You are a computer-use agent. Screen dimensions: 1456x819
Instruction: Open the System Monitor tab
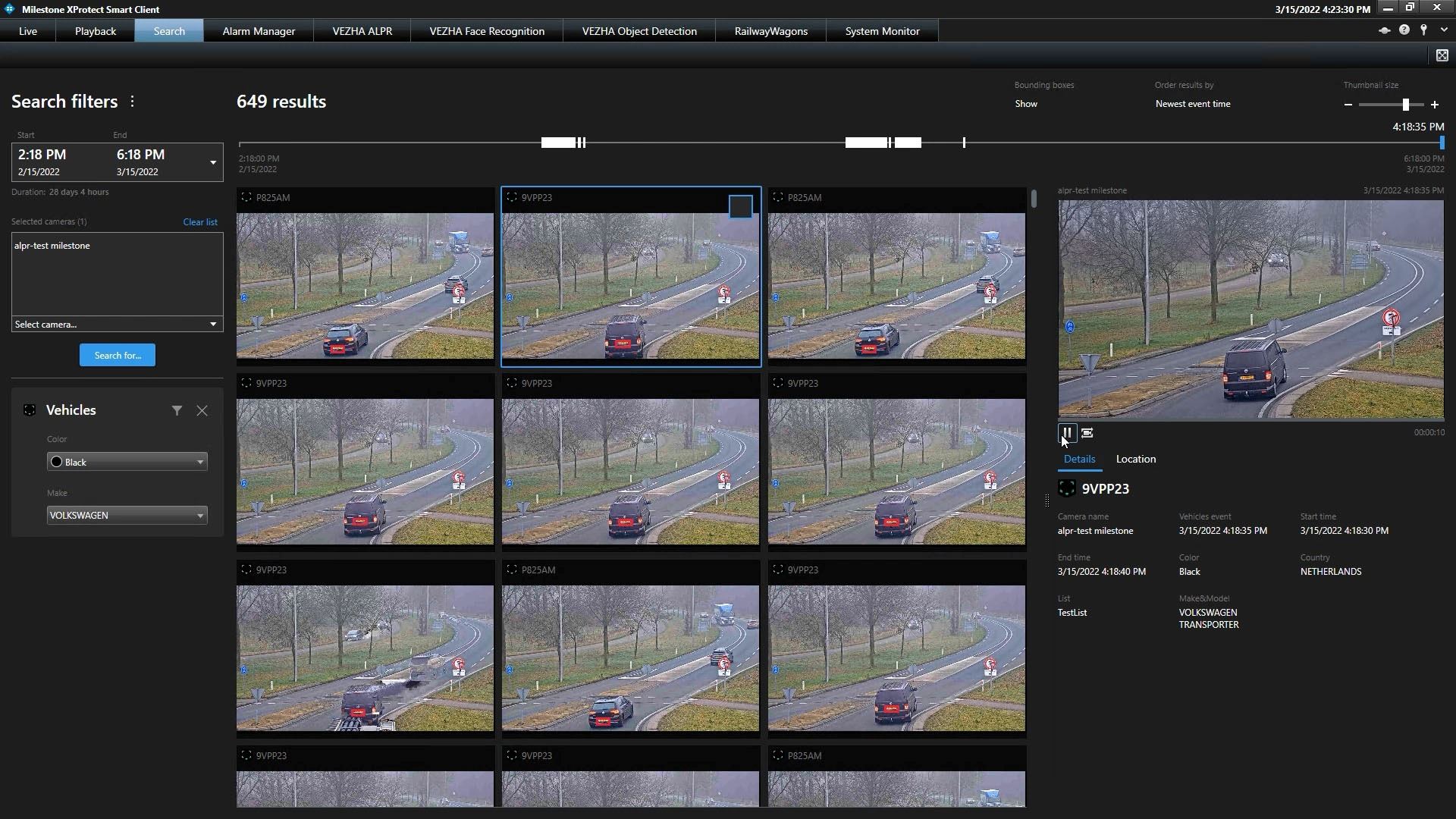pyautogui.click(x=882, y=31)
